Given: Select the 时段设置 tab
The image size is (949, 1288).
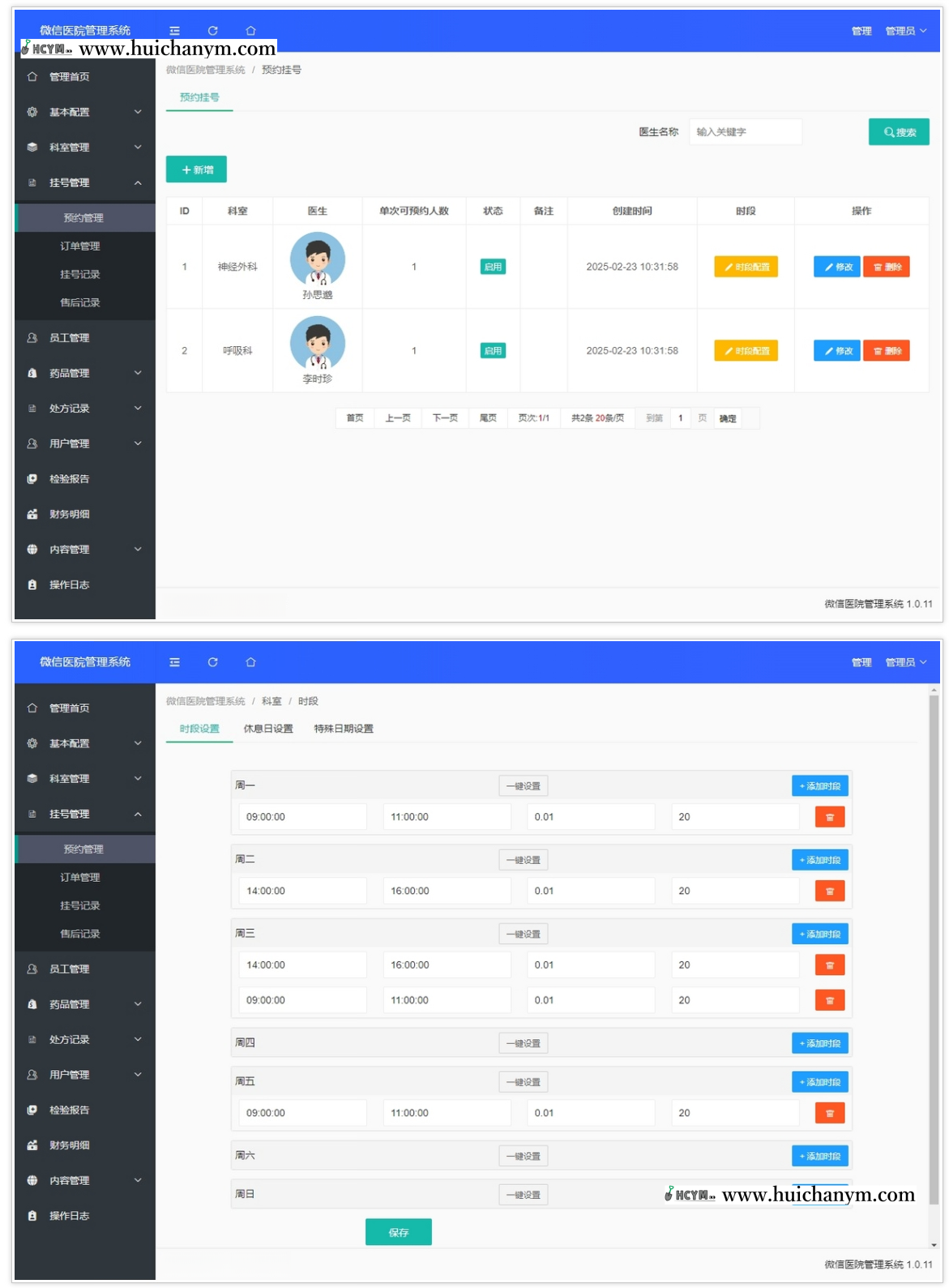Looking at the screenshot, I should click(199, 729).
